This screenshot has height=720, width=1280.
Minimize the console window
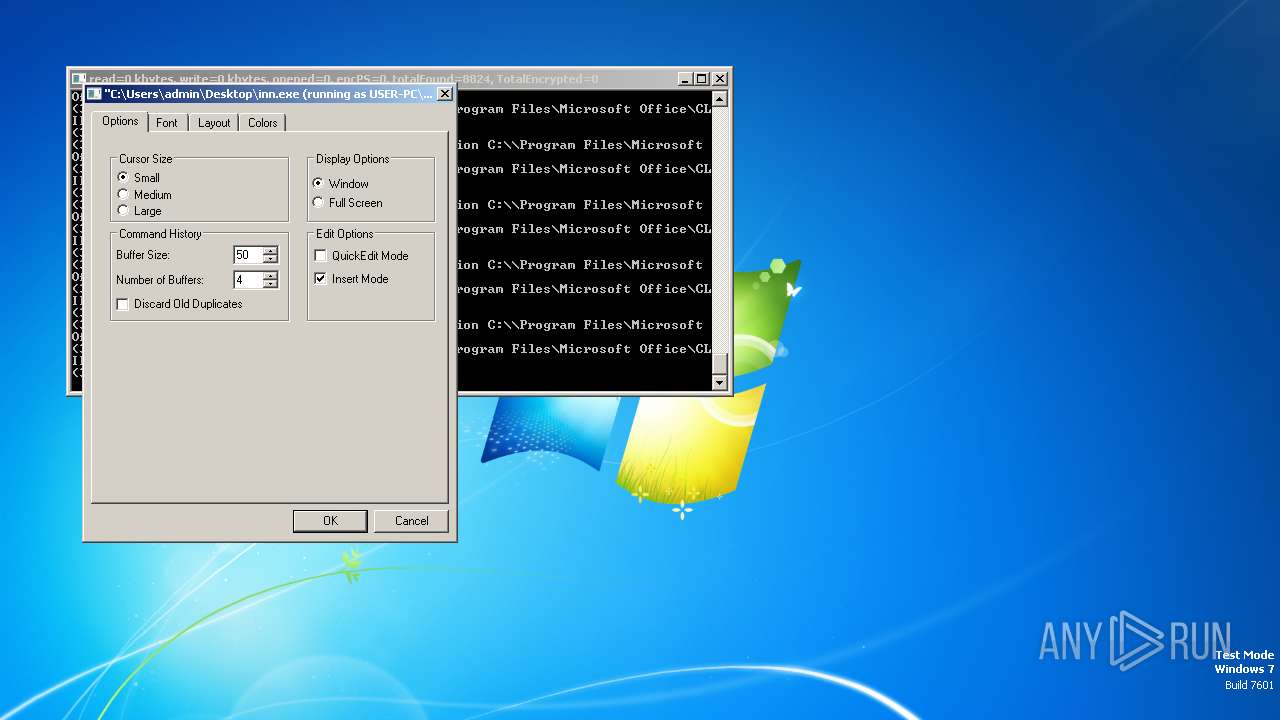coord(685,79)
